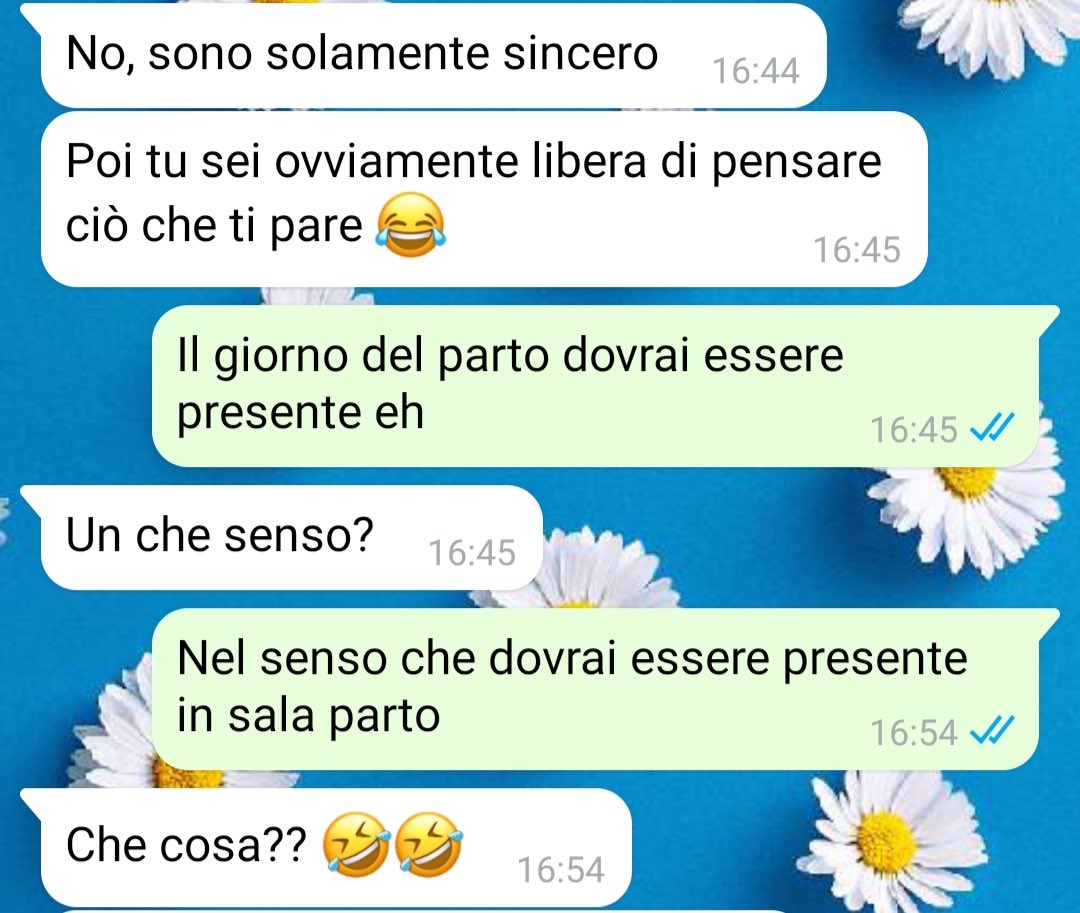The width and height of the screenshot is (1080, 913).
Task: Tap 16:45 timestamp next to 'Un che senso?'
Action: pos(472,552)
